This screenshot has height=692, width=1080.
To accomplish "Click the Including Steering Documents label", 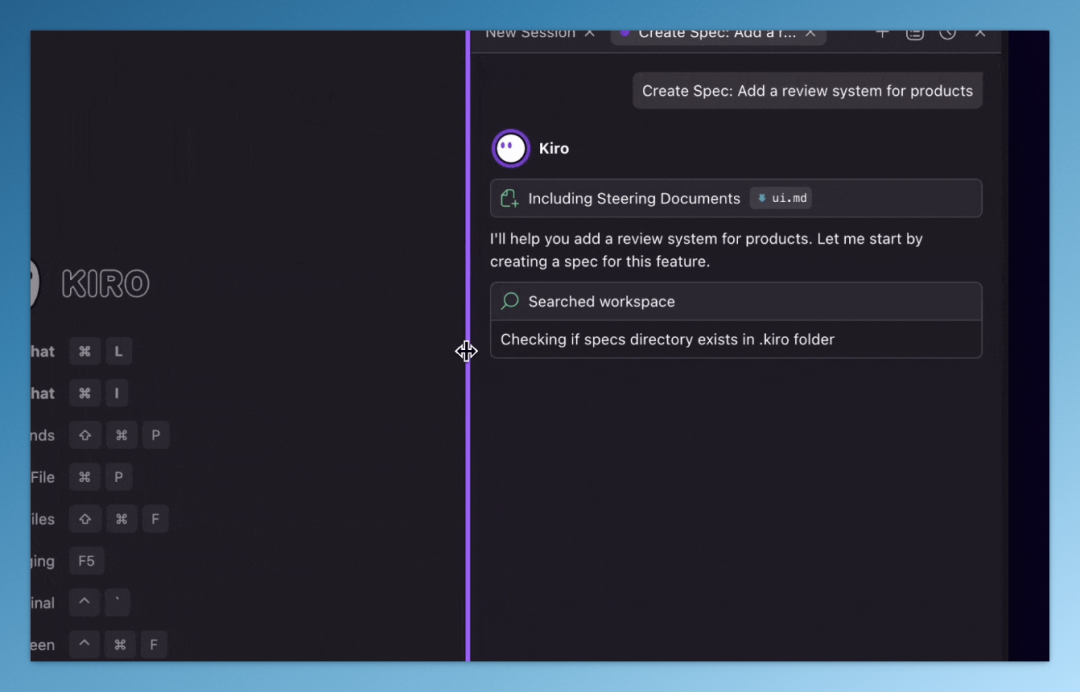I will 634,198.
